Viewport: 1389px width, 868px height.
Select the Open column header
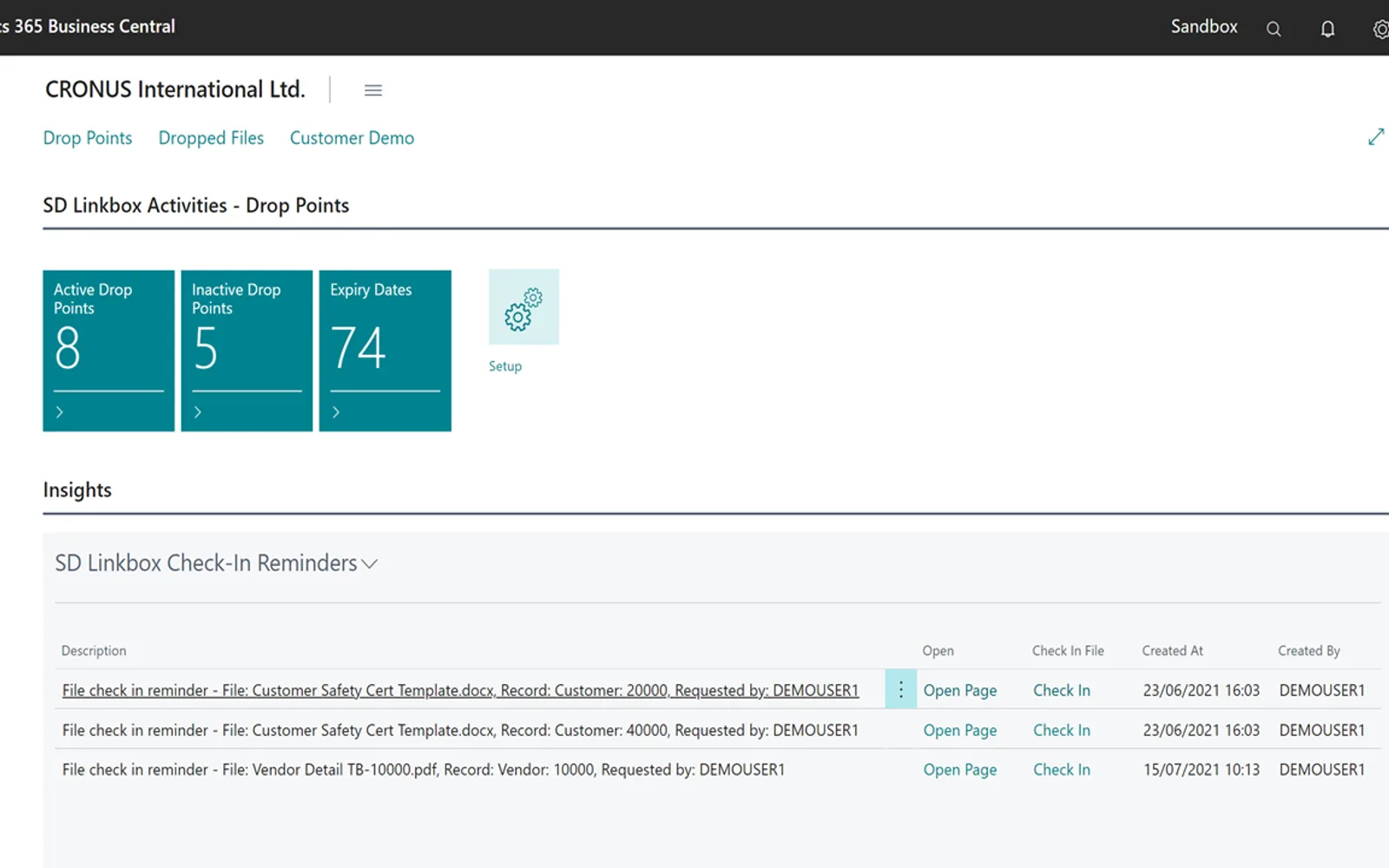coord(938,651)
